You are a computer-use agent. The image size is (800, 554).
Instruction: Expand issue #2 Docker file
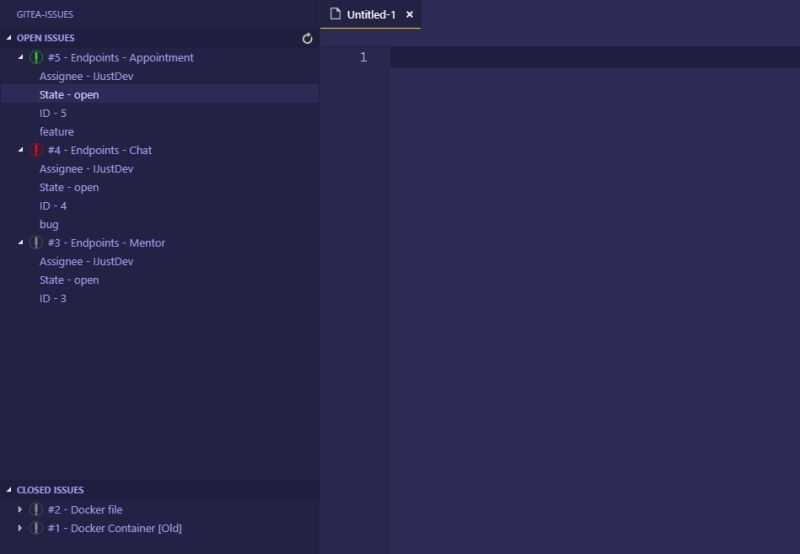[20, 509]
